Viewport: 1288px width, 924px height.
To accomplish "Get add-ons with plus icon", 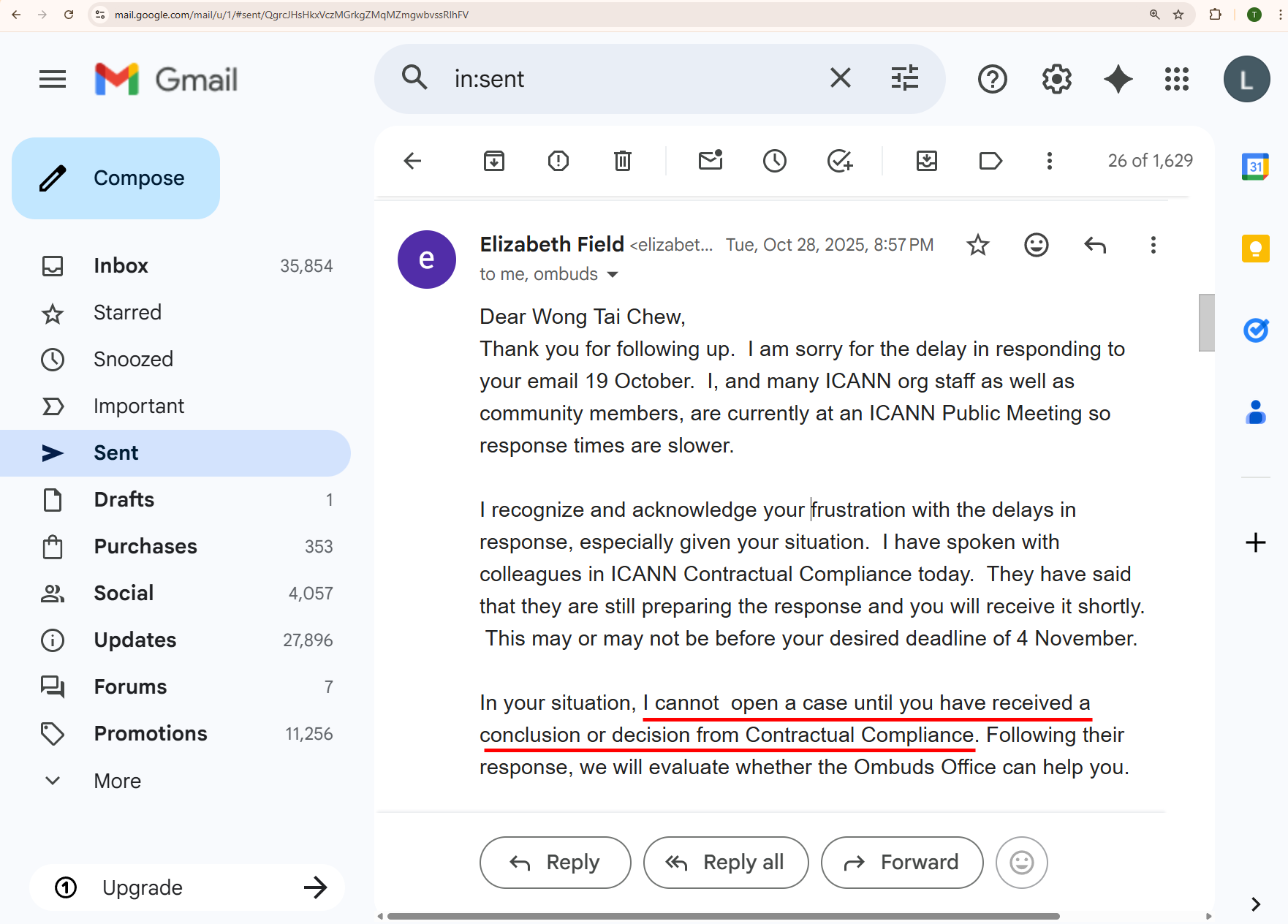I will click(x=1256, y=542).
